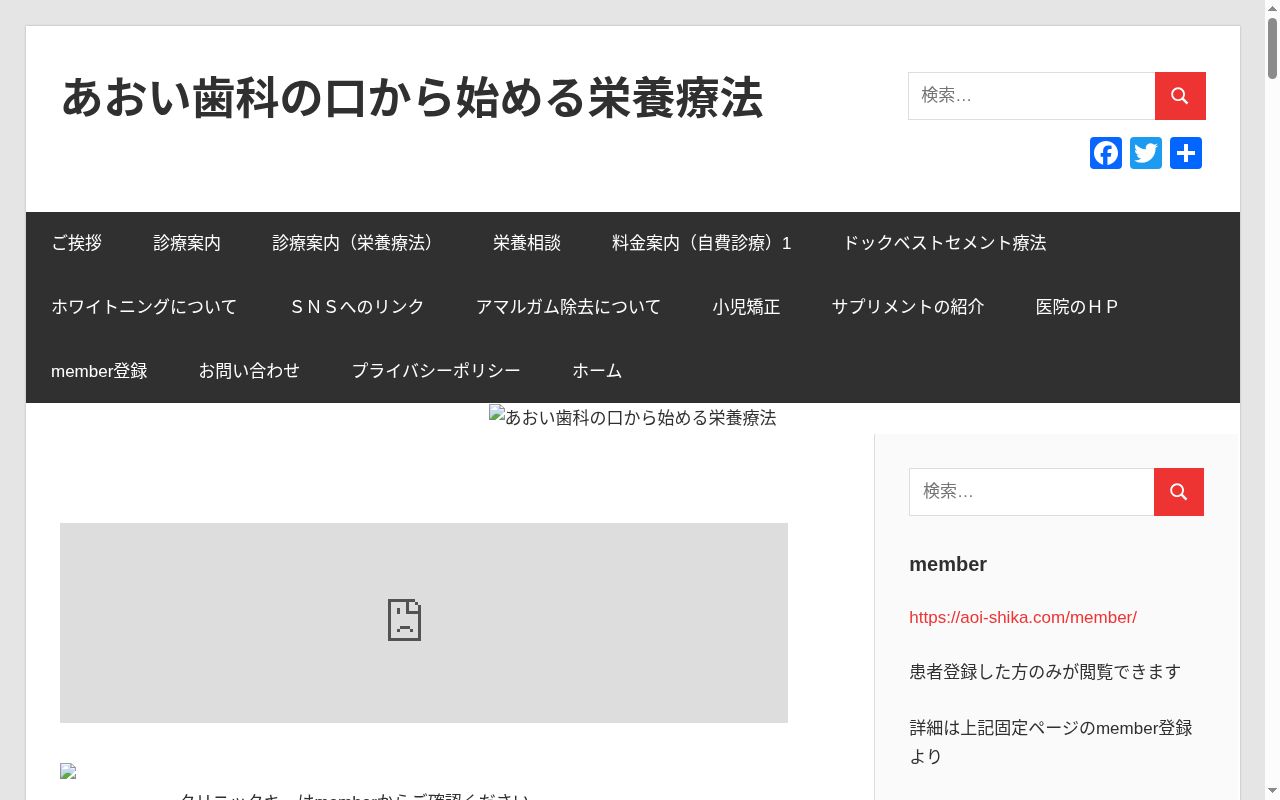This screenshot has width=1280, height=800.
Task: Go to 栄養相談 page
Action: pos(527,243)
